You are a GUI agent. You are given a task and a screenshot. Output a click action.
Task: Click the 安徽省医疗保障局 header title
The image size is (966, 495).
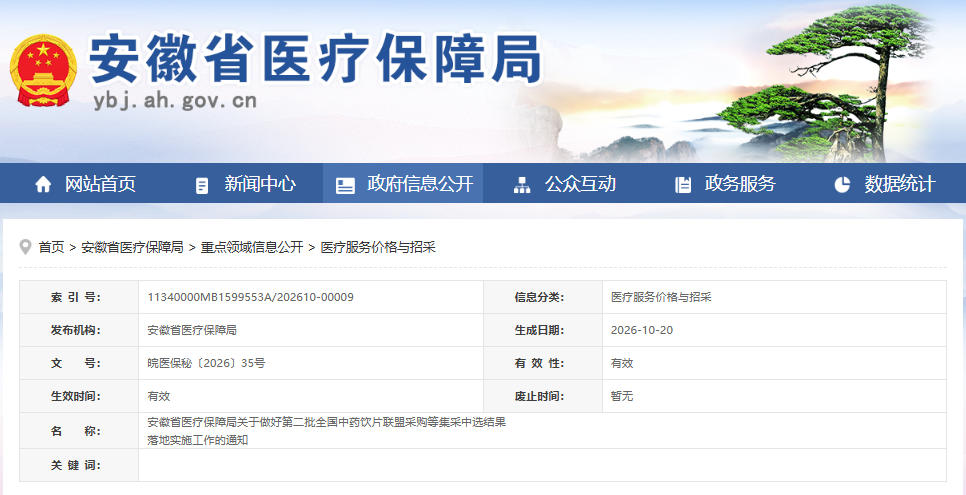314,59
